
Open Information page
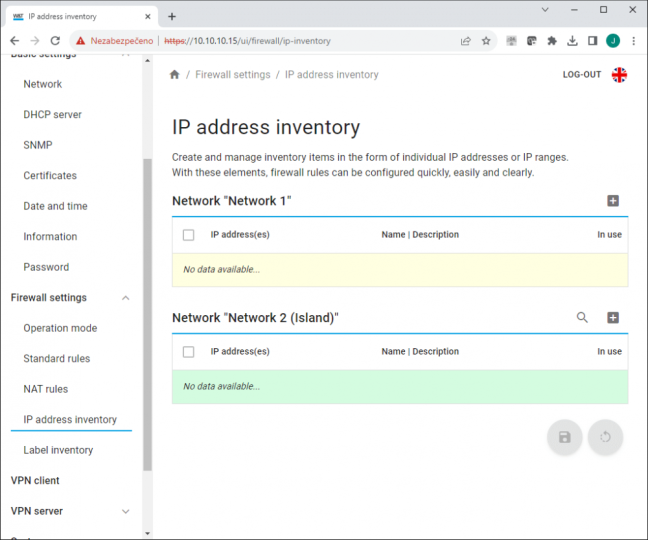tap(50, 236)
